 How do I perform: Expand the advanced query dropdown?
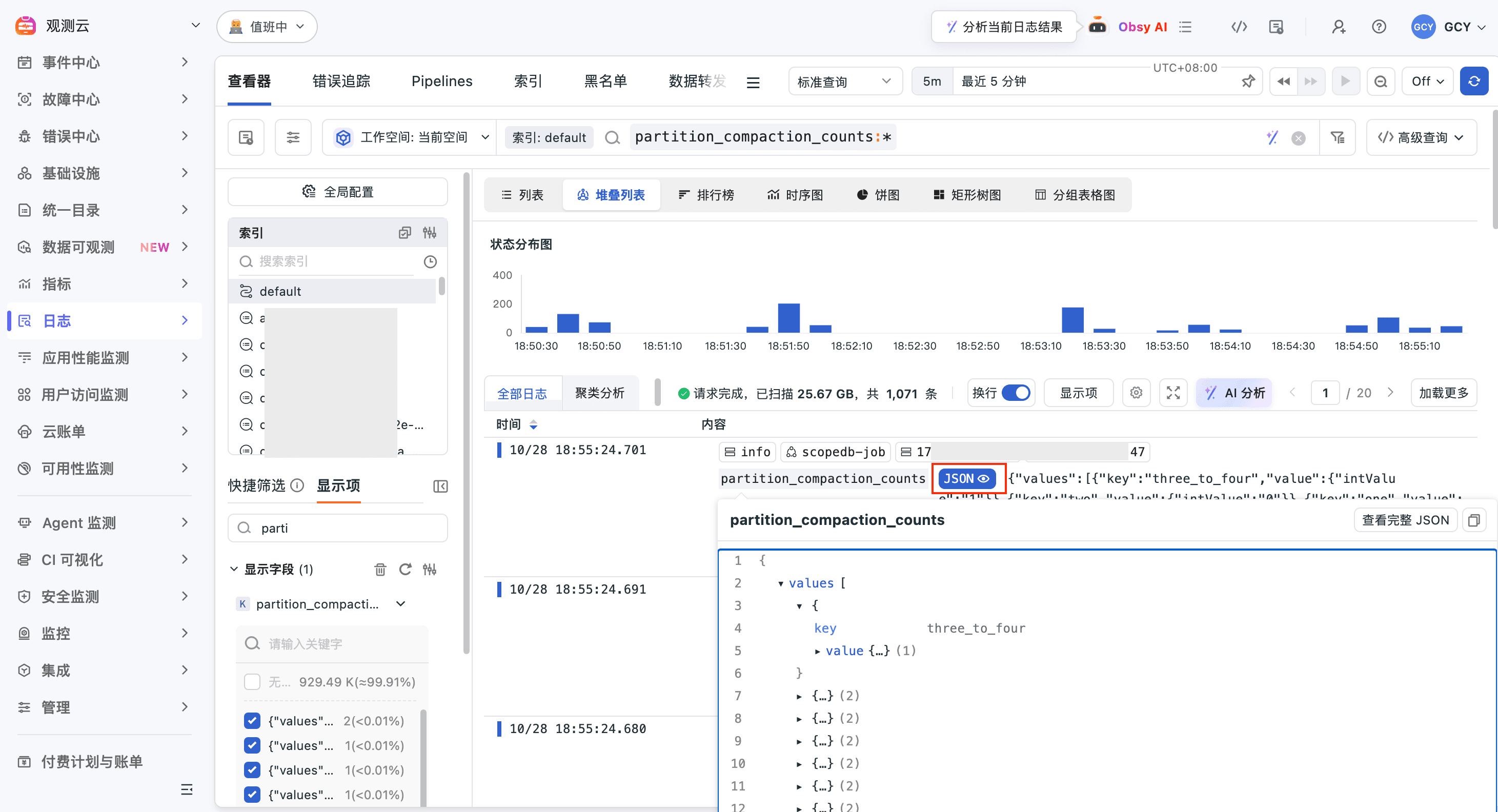click(x=1421, y=137)
